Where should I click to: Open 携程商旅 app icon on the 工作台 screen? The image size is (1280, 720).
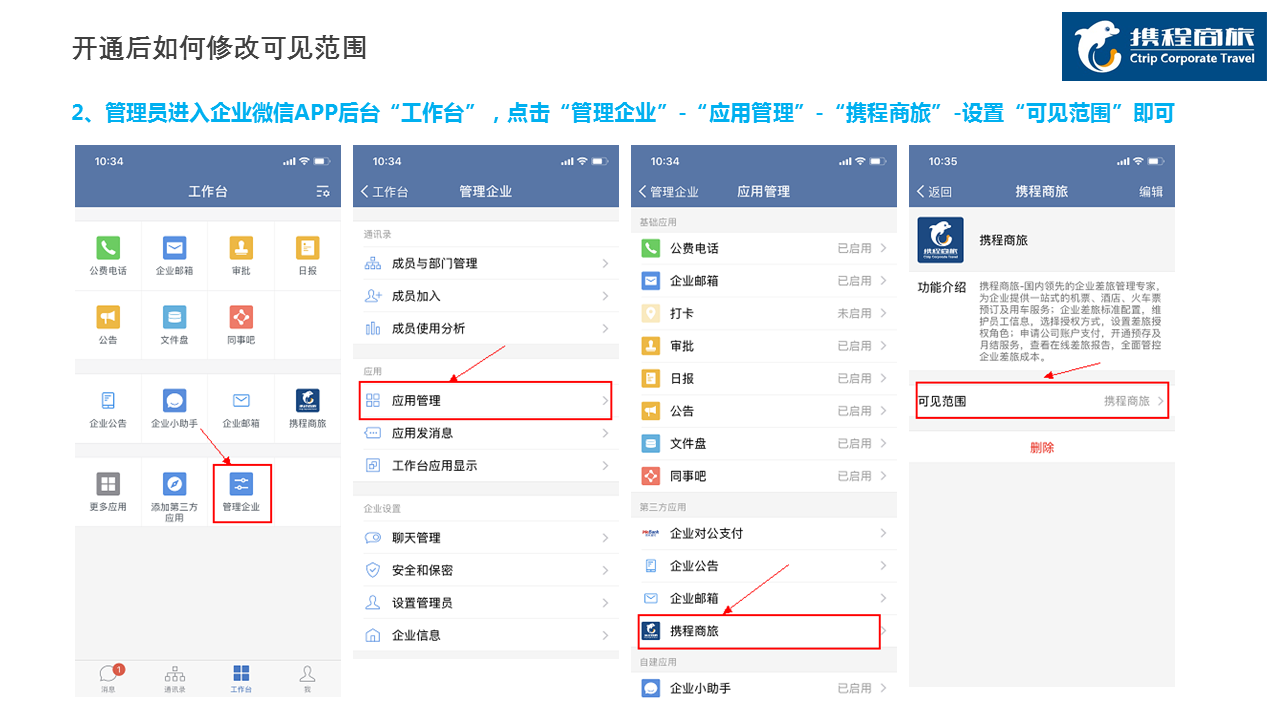pyautogui.click(x=307, y=400)
